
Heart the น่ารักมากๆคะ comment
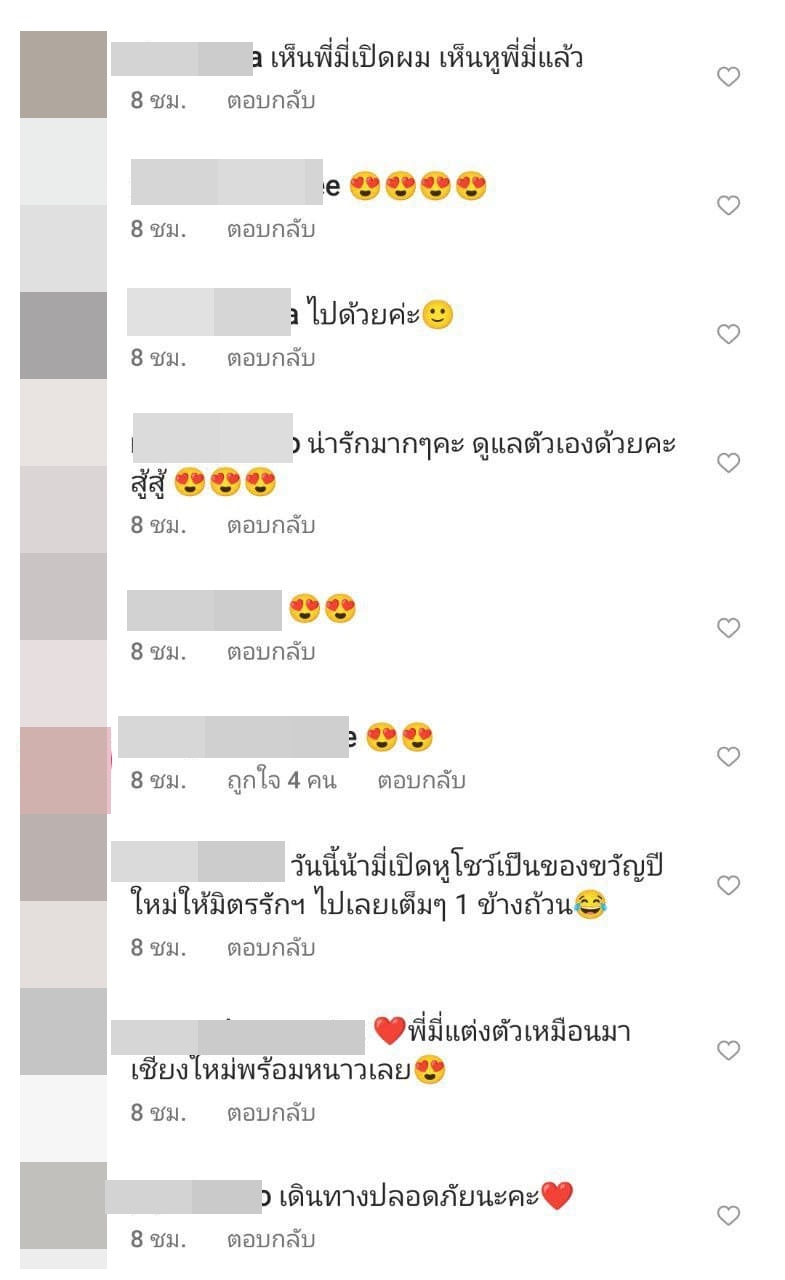tap(729, 462)
